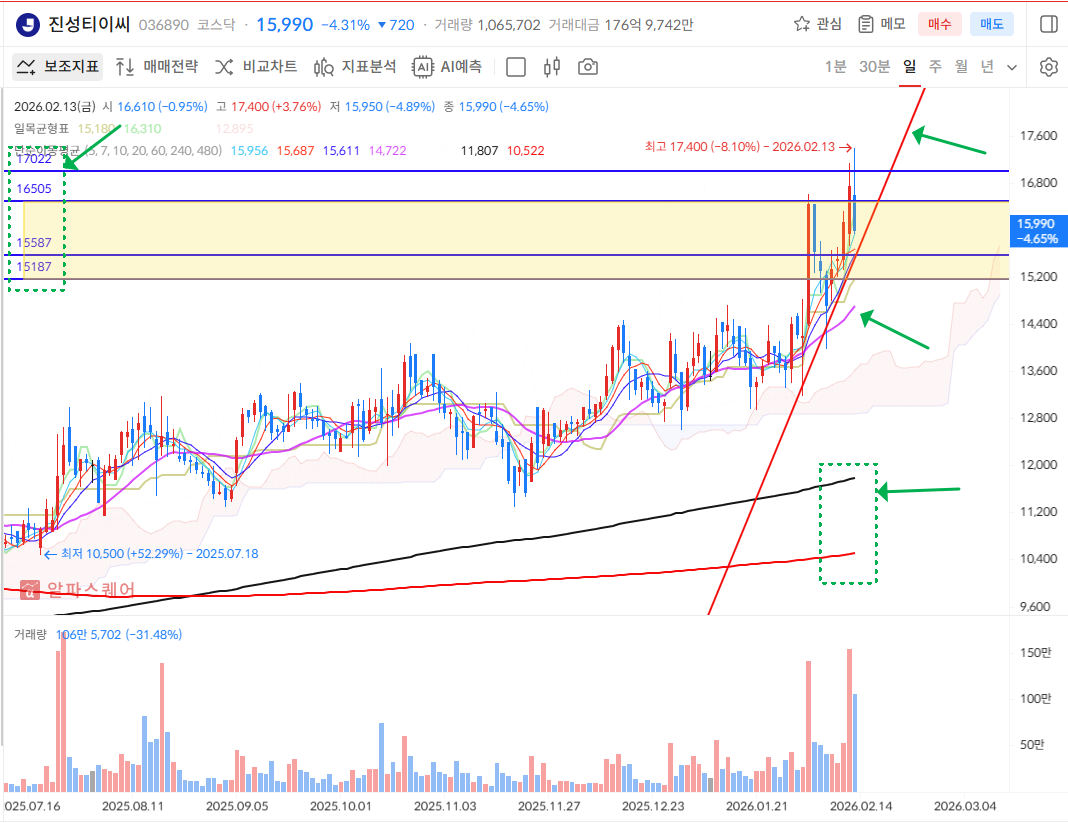Add stock to 관심 watchlist star
Viewport: 1068px width, 823px height.
[x=818, y=24]
